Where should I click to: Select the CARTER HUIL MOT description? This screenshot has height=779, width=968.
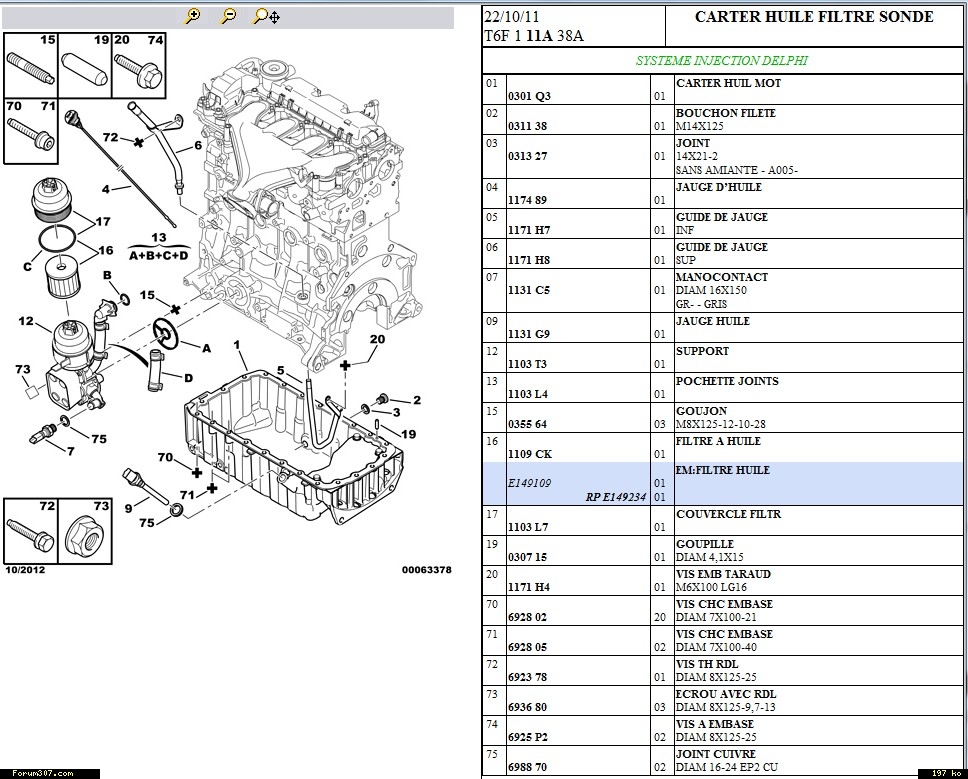(728, 83)
